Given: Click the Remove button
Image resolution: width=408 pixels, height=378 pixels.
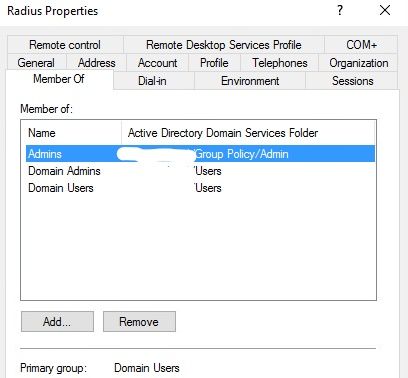Looking at the screenshot, I should click(139, 322).
